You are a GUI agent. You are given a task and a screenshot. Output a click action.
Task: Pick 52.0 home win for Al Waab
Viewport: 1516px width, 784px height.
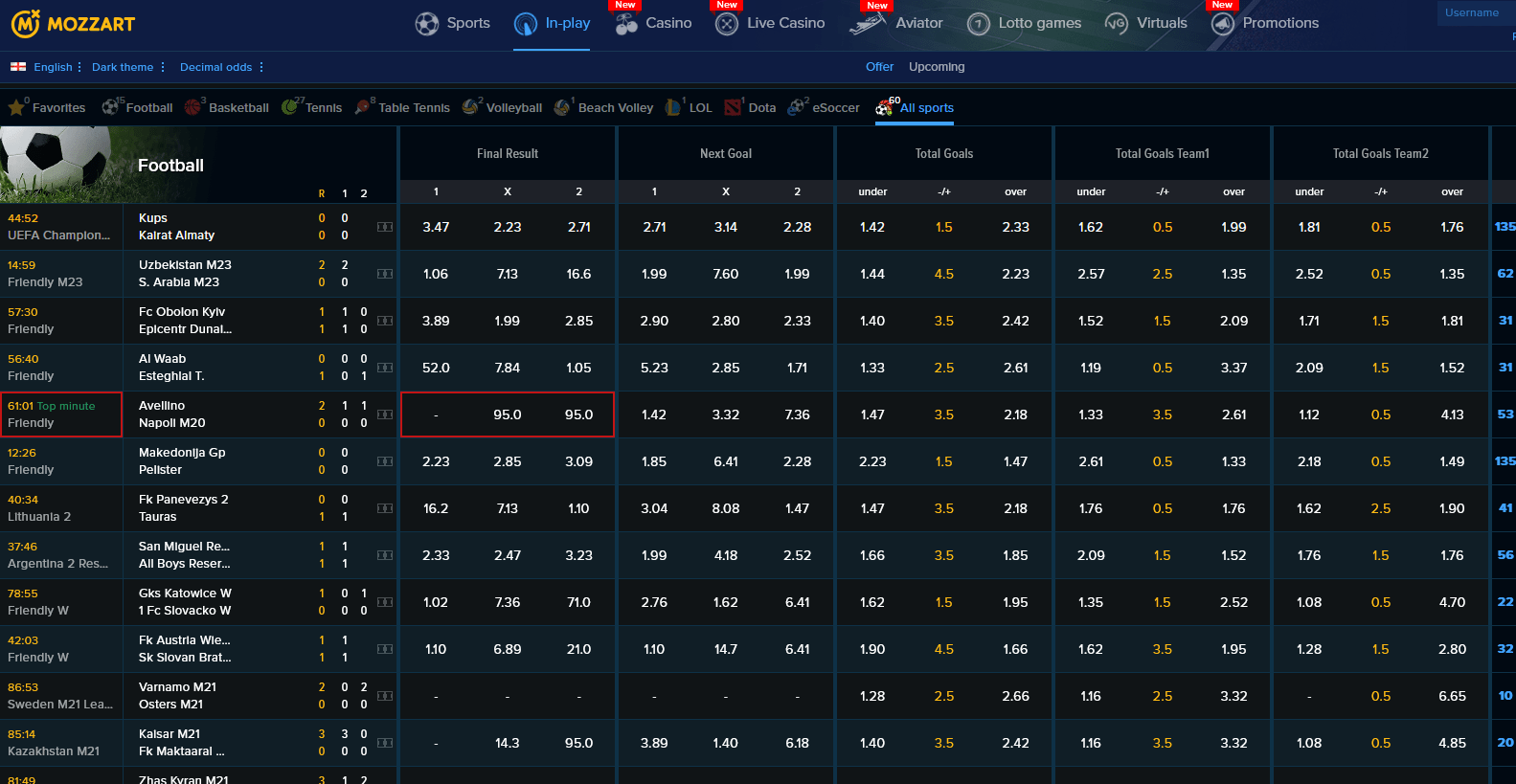(x=436, y=368)
